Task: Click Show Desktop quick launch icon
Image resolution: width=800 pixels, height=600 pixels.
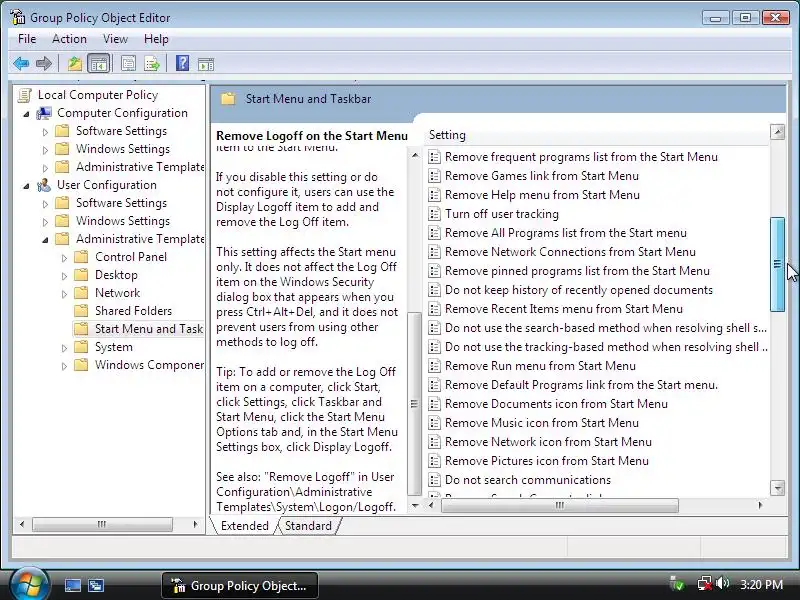Action: click(x=72, y=585)
